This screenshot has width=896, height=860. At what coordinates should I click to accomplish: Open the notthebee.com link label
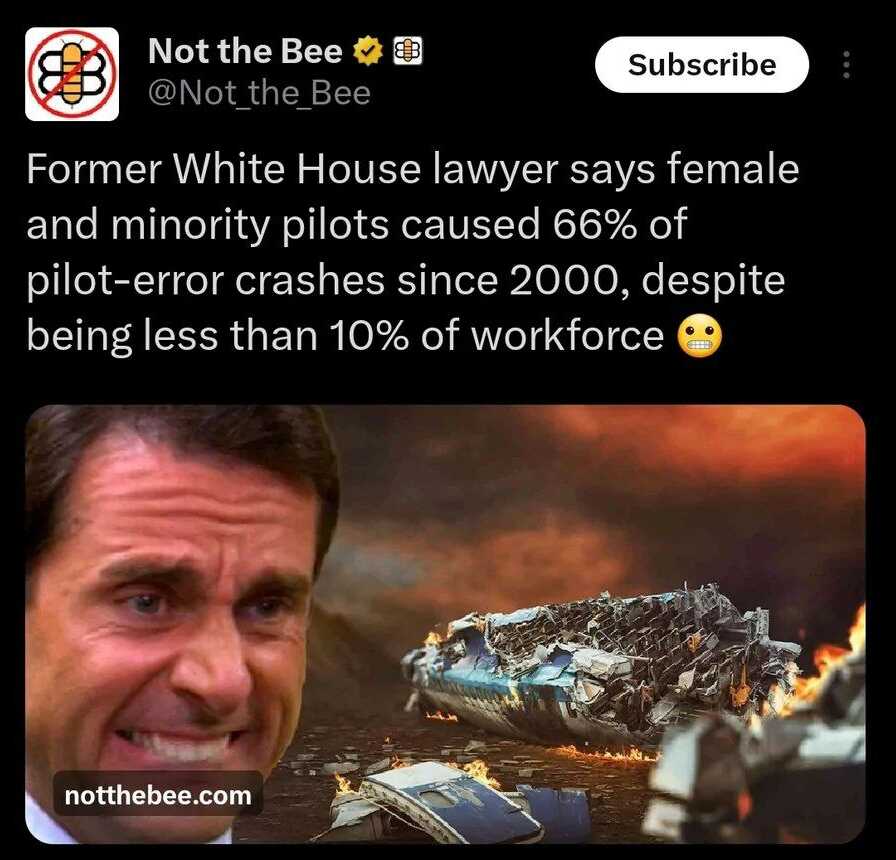click(x=158, y=795)
